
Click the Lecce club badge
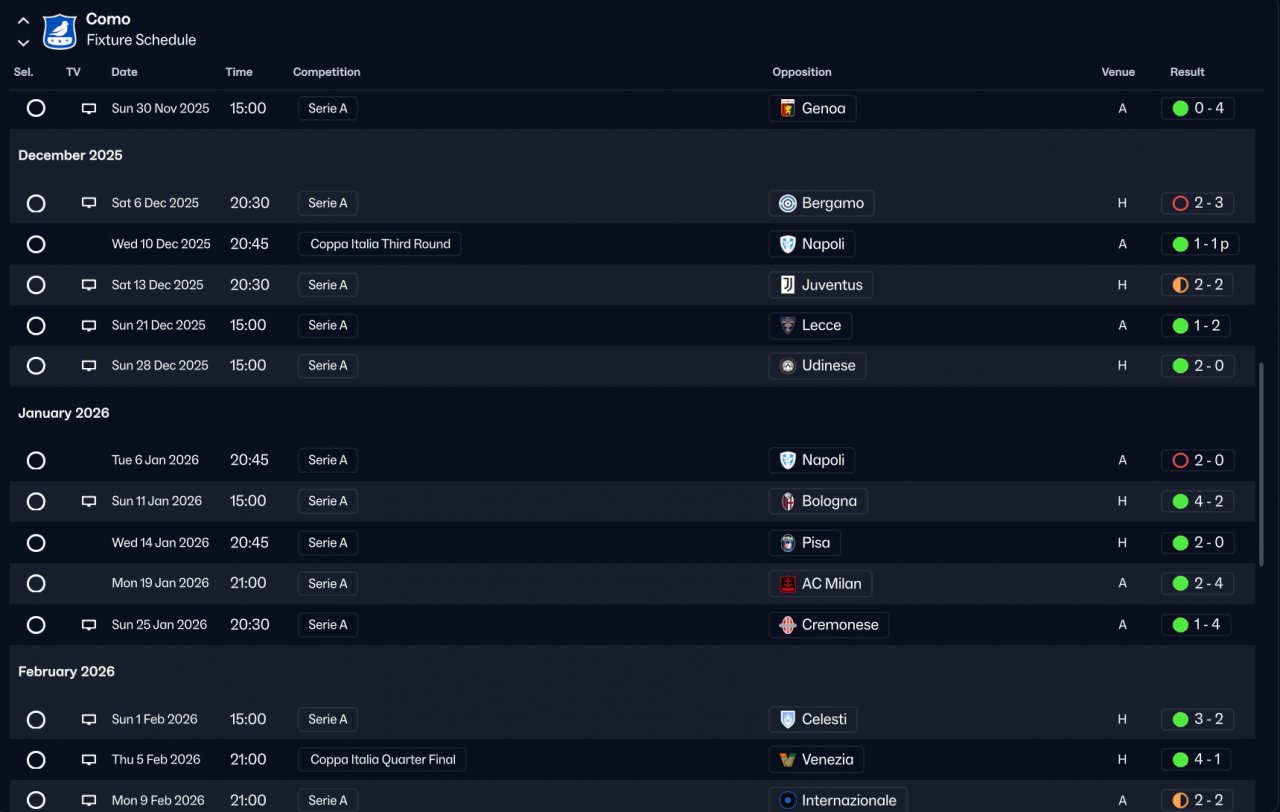(788, 325)
